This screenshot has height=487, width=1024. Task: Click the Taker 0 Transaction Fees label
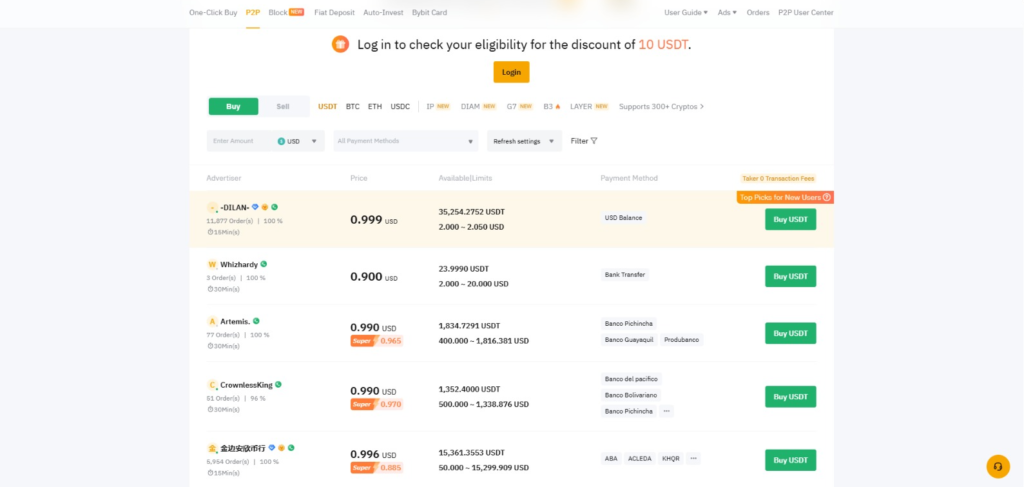click(x=778, y=178)
